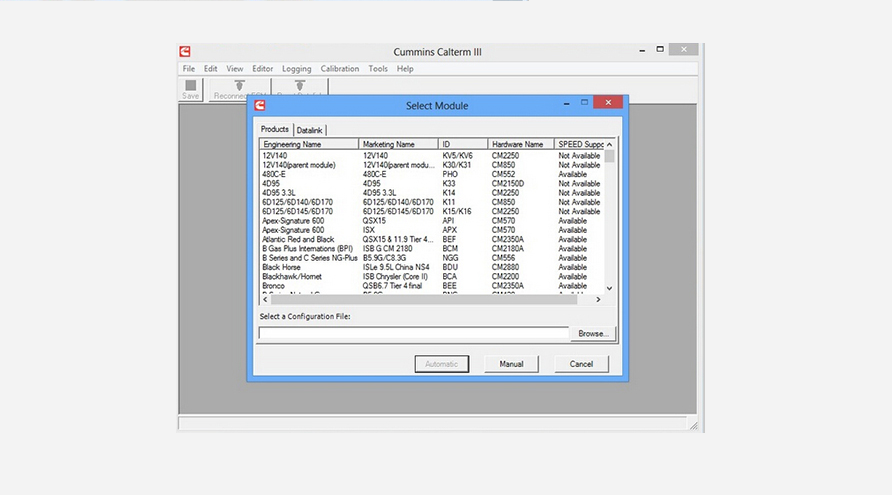892x495 pixels.
Task: Click the Cancel button
Action: (581, 364)
